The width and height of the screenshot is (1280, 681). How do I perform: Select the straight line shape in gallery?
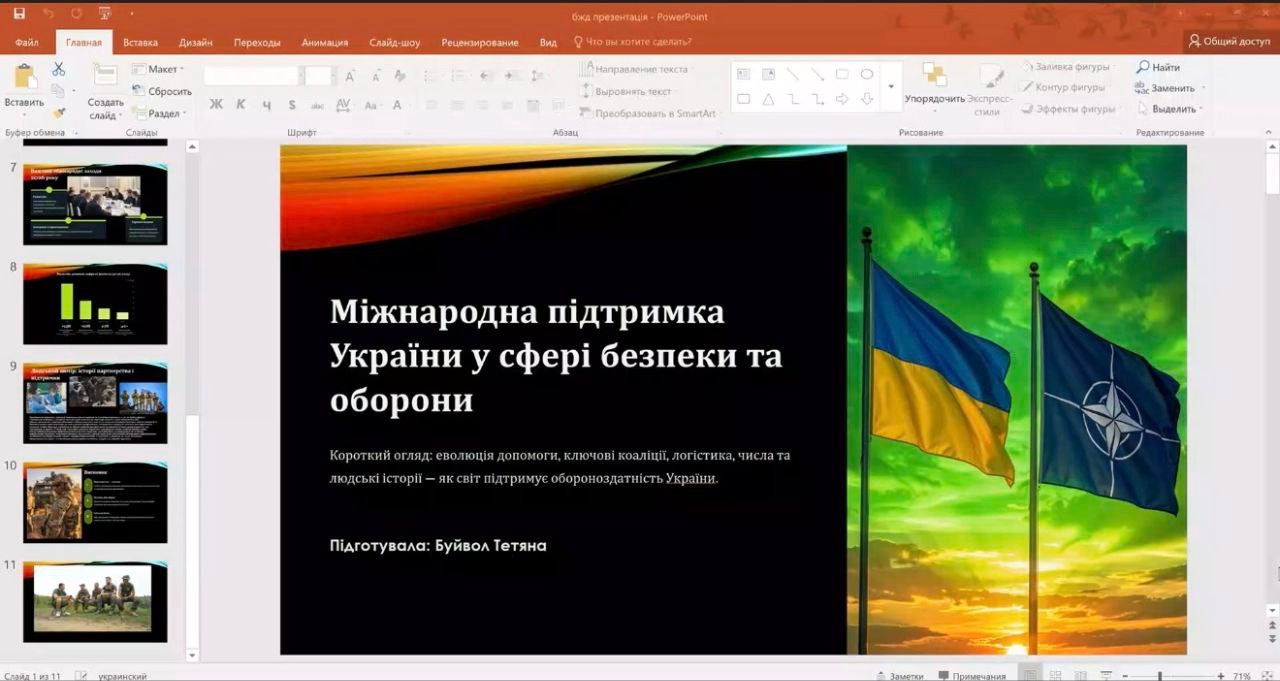click(x=793, y=74)
